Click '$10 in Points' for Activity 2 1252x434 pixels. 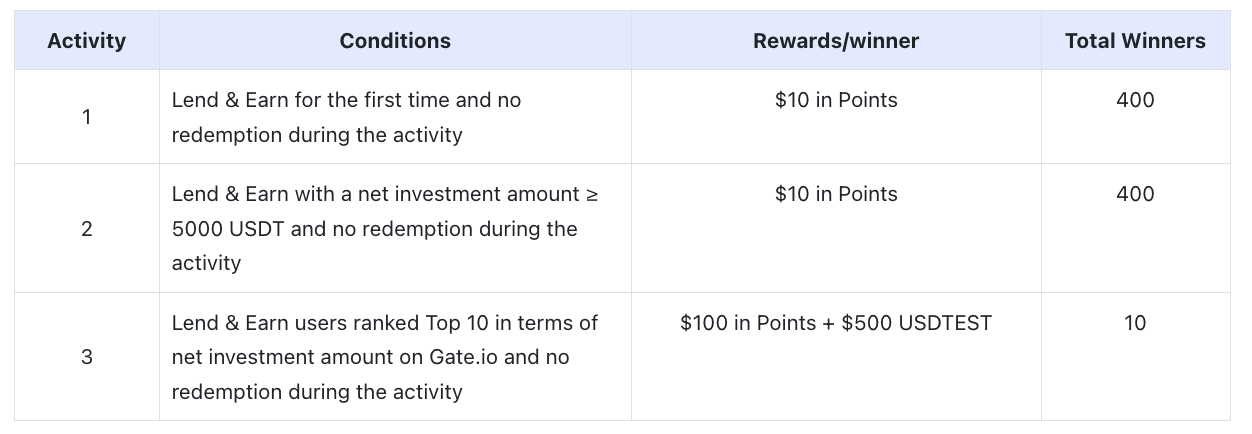tap(836, 194)
